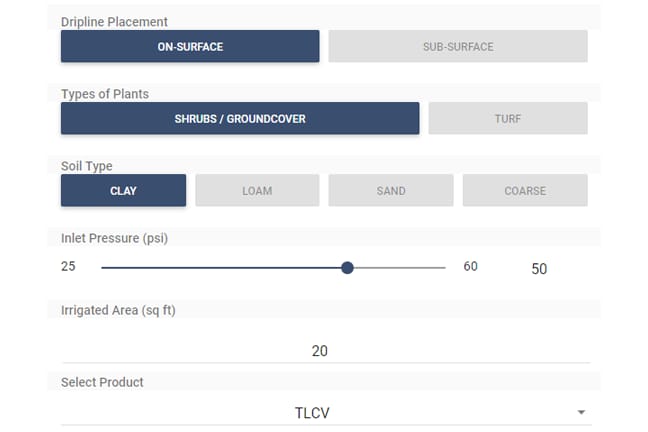Click the Inlet Pressure (psi) label
648x432 pixels.
pos(116,238)
